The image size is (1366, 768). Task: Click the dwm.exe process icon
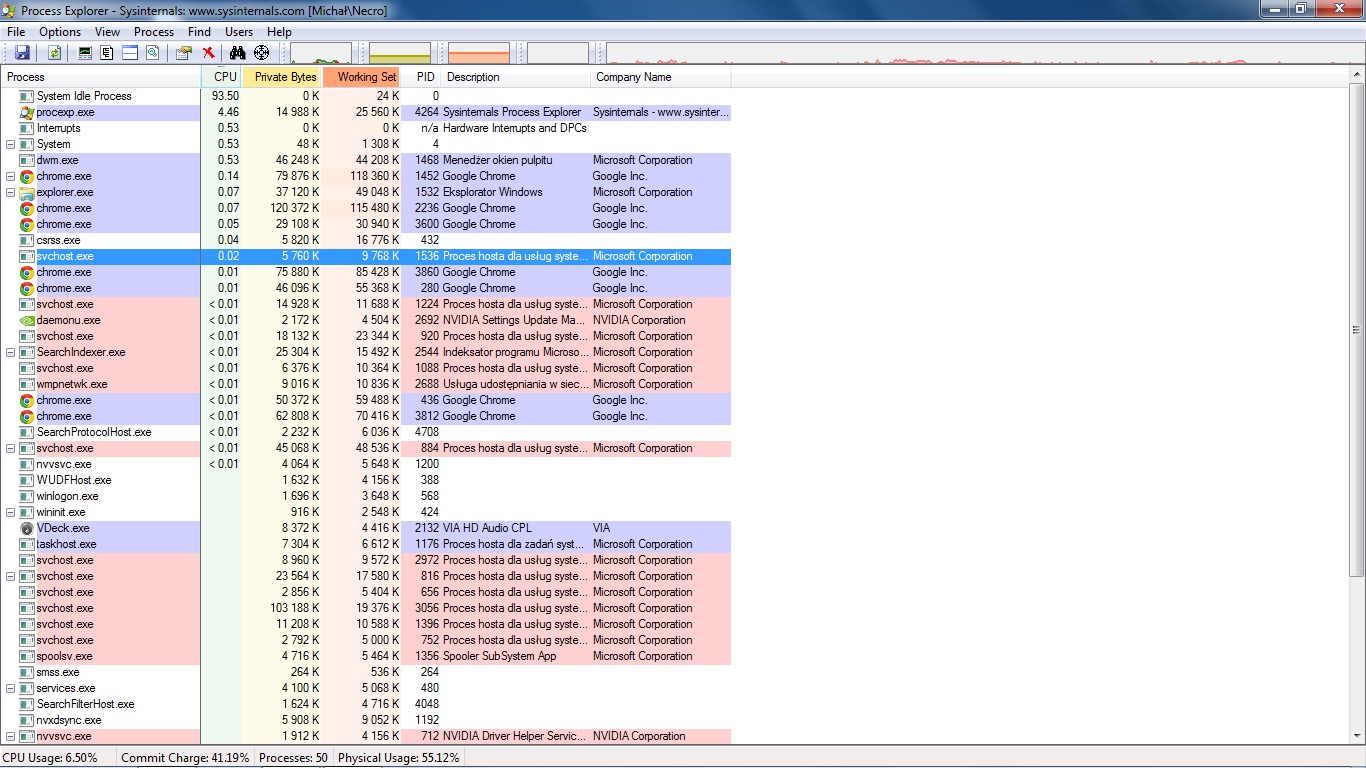pyautogui.click(x=27, y=160)
